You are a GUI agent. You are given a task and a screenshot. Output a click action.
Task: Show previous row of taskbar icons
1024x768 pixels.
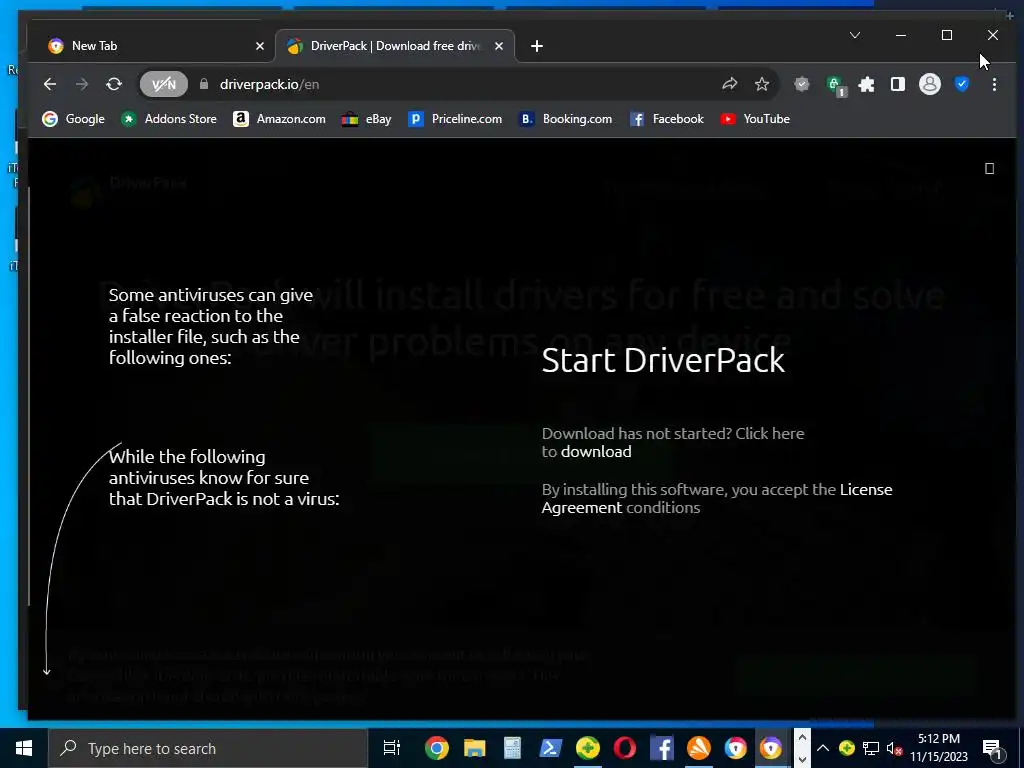pyautogui.click(x=802, y=738)
